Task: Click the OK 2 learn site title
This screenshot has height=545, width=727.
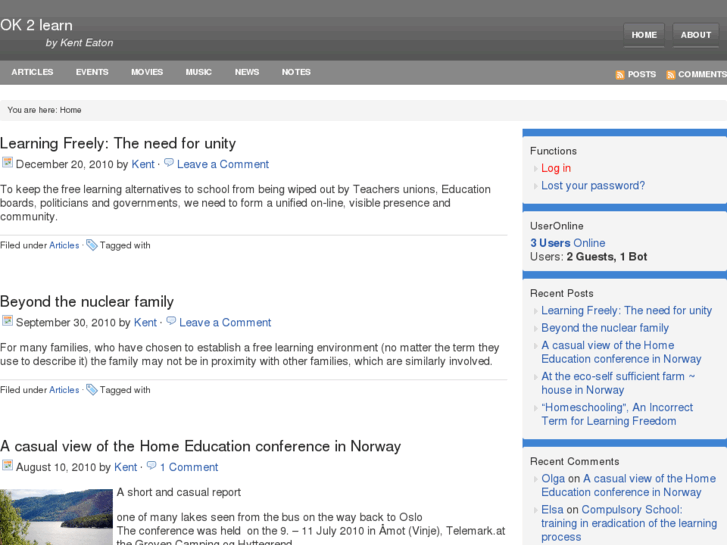Action: click(x=36, y=25)
